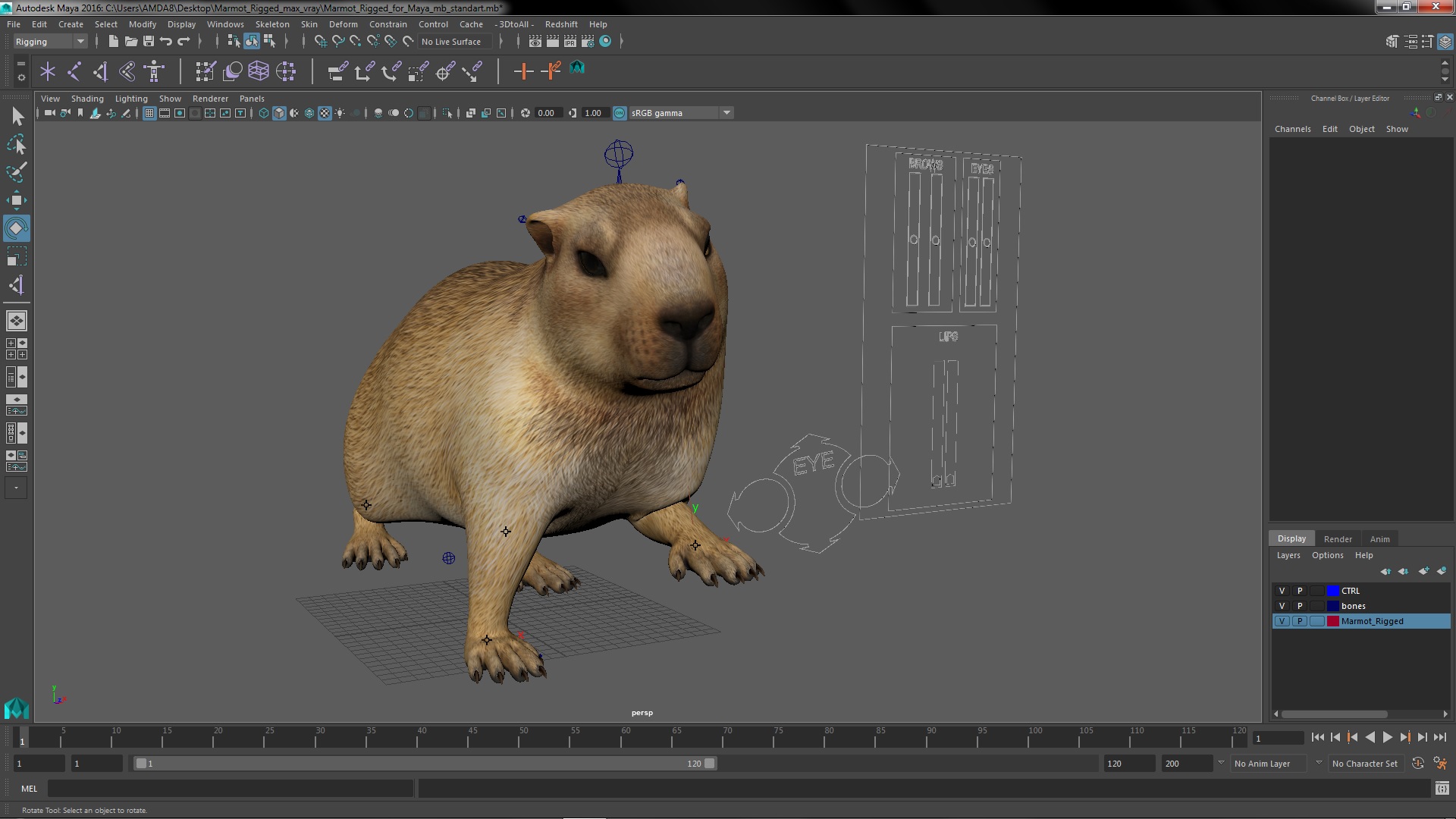The width and height of the screenshot is (1456, 819).
Task: Open the viewport Shading menu
Action: click(87, 99)
